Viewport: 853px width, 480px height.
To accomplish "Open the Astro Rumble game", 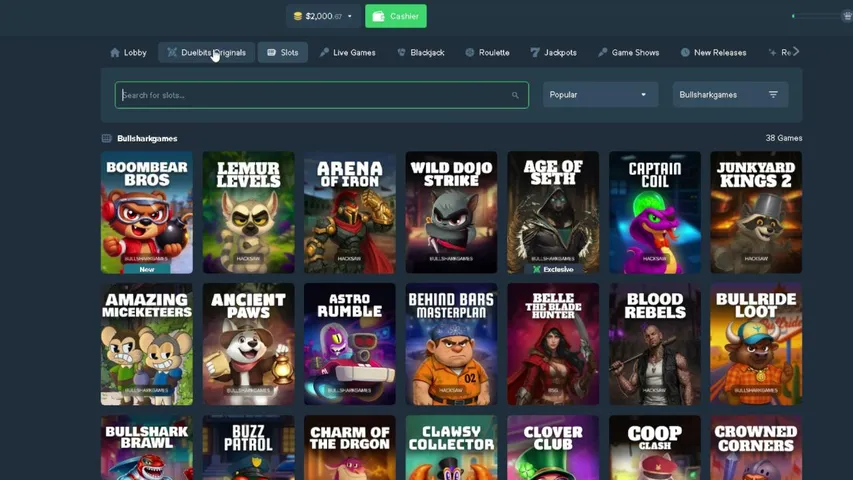I will 350,344.
